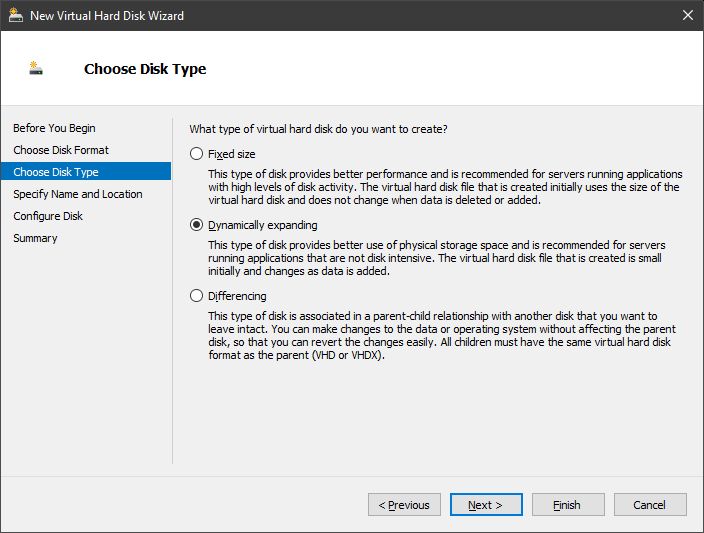Image resolution: width=704 pixels, height=533 pixels.
Task: Click the Choose Disk Type heading
Action: point(145,69)
